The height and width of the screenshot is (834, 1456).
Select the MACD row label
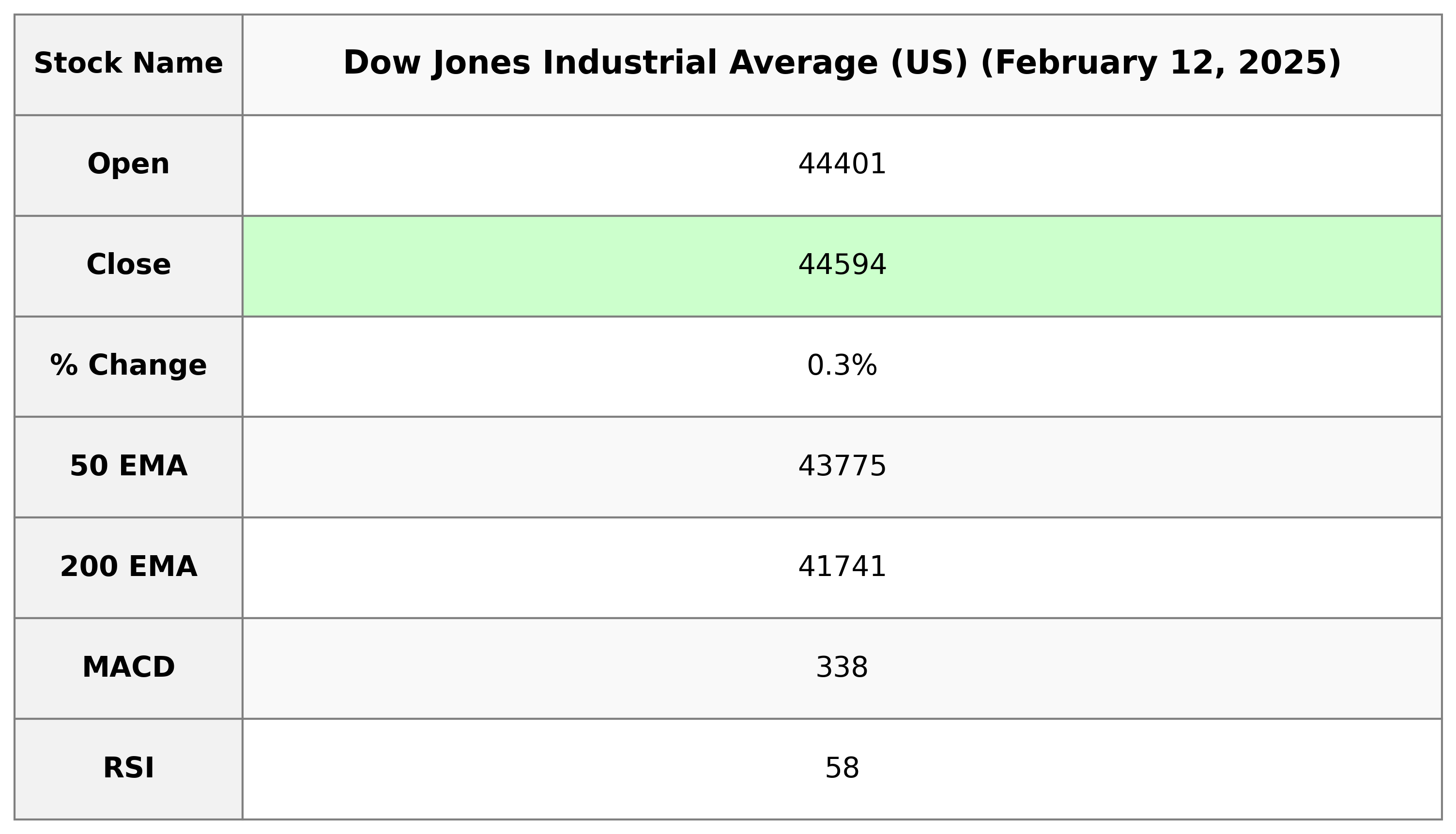coord(128,668)
